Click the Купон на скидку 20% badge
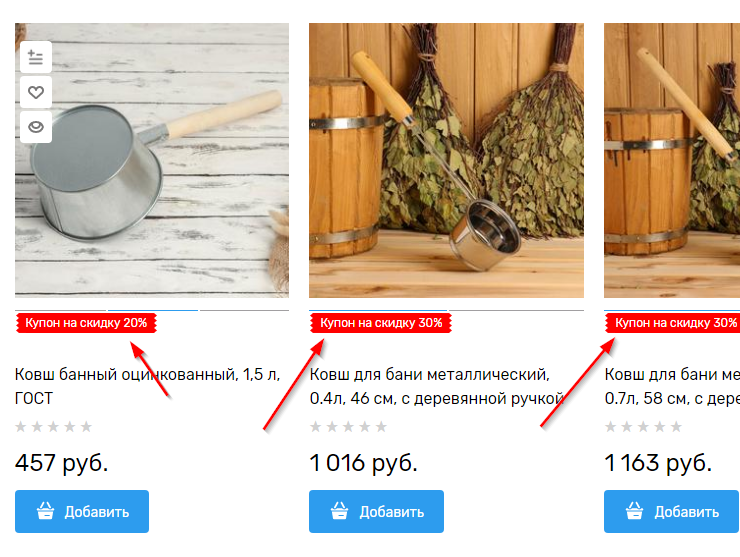The image size is (740, 557). coord(86,323)
